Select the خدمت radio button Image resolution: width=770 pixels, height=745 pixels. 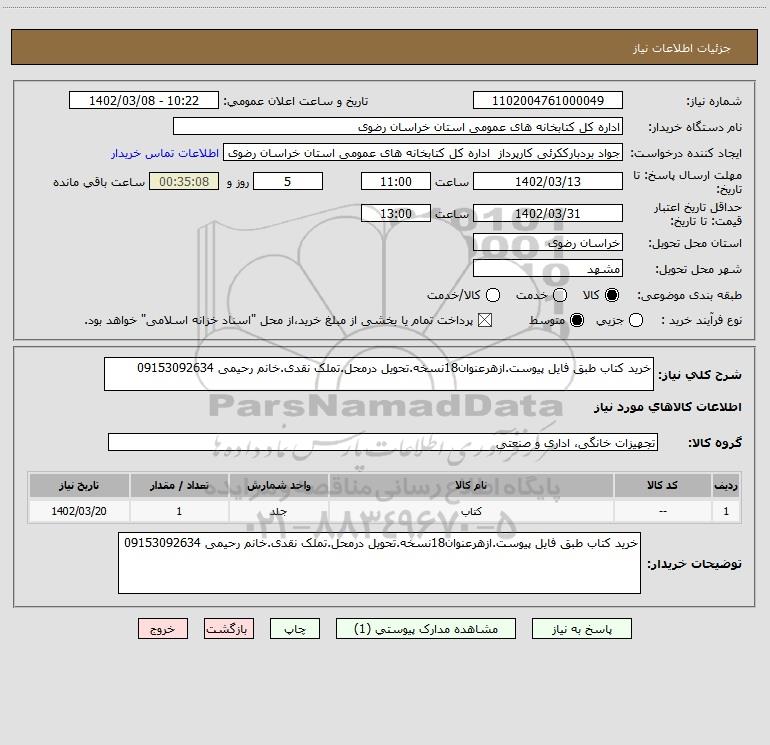(x=560, y=295)
